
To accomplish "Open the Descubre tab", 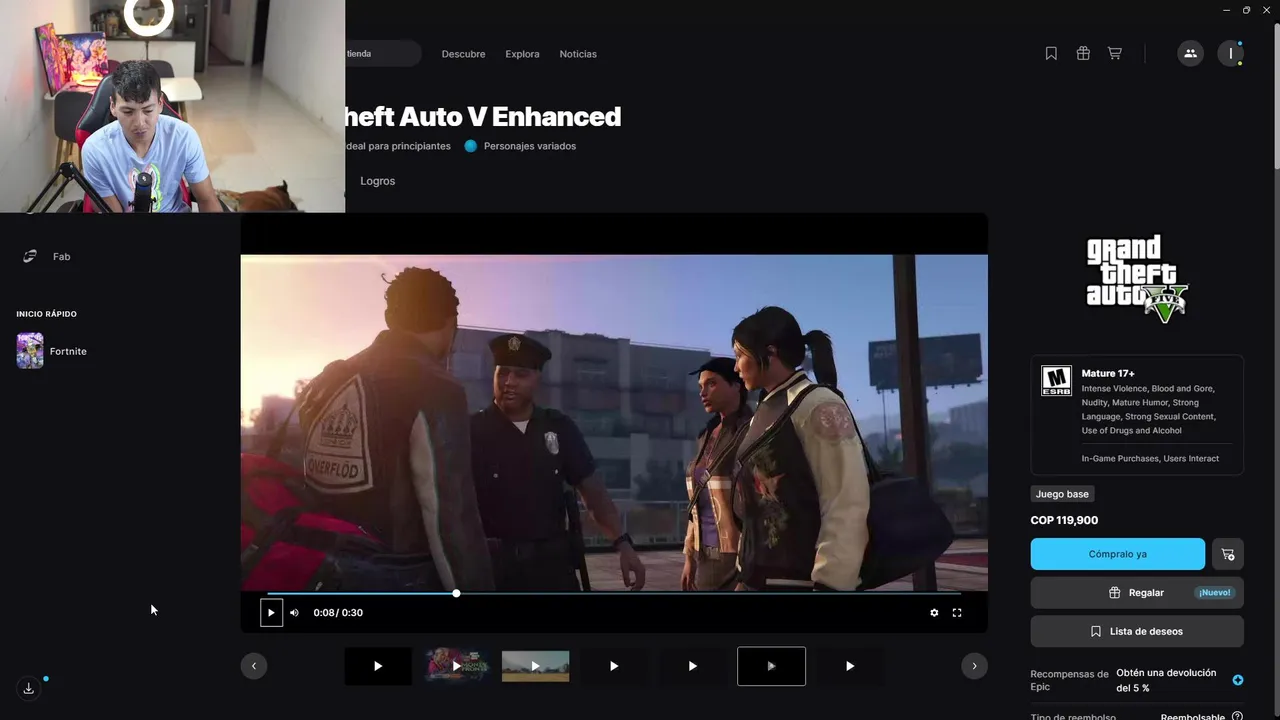I will (463, 54).
